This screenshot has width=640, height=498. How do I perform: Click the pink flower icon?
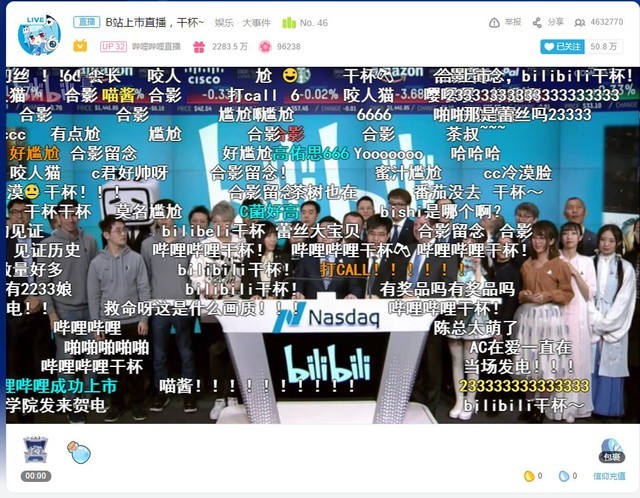click(x=265, y=47)
